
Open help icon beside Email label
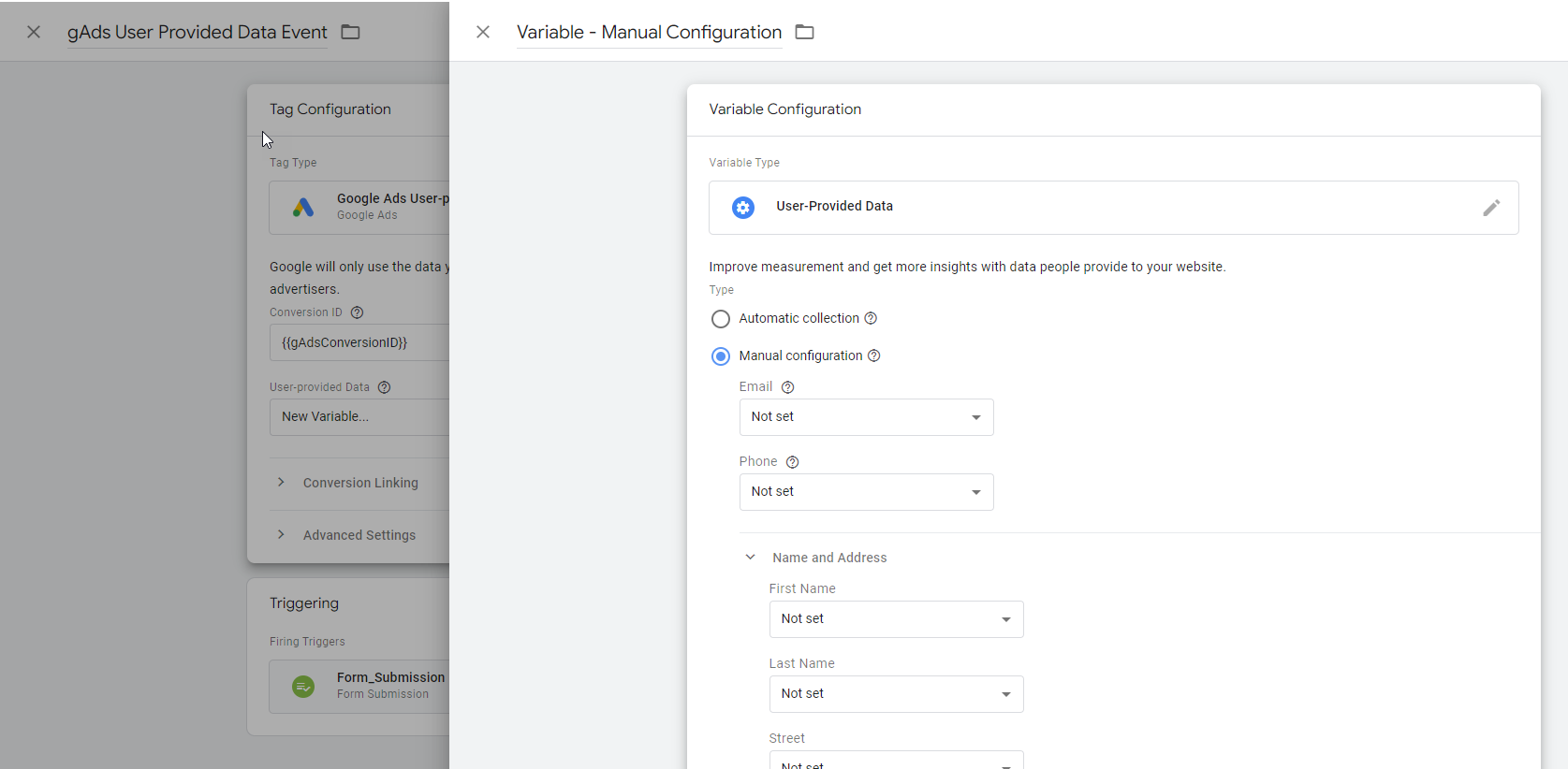pos(787,387)
